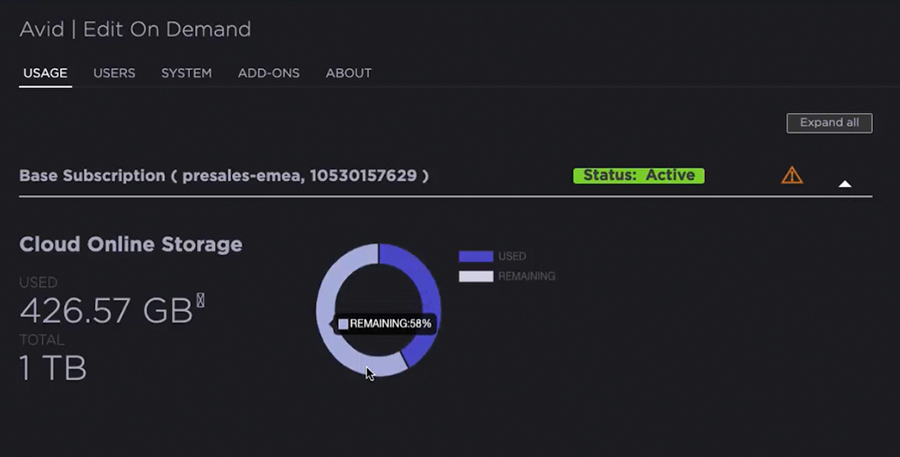
Task: Click the REMAINING legend label text
Action: pyautogui.click(x=527, y=276)
